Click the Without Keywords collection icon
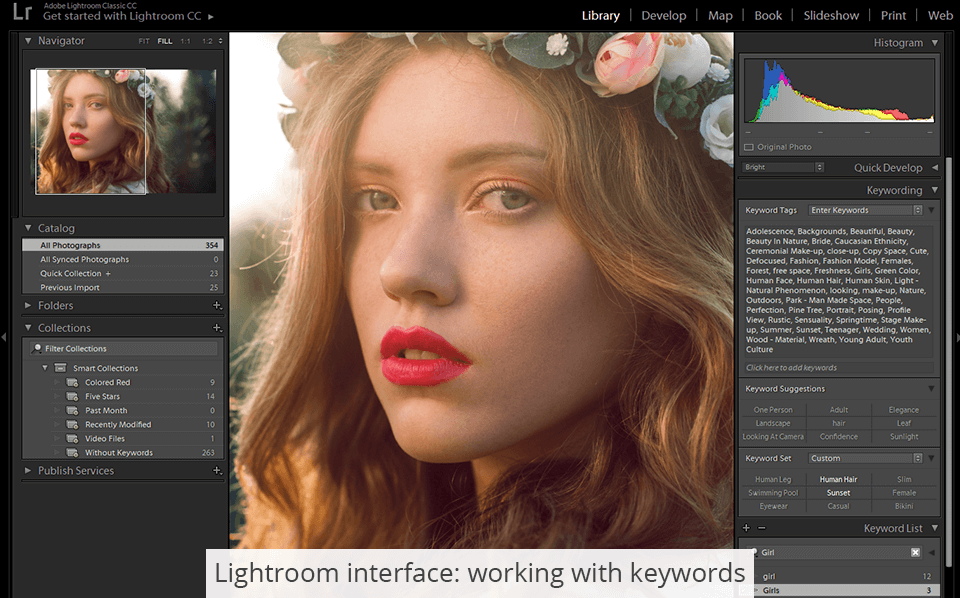The image size is (960, 598). (72, 452)
